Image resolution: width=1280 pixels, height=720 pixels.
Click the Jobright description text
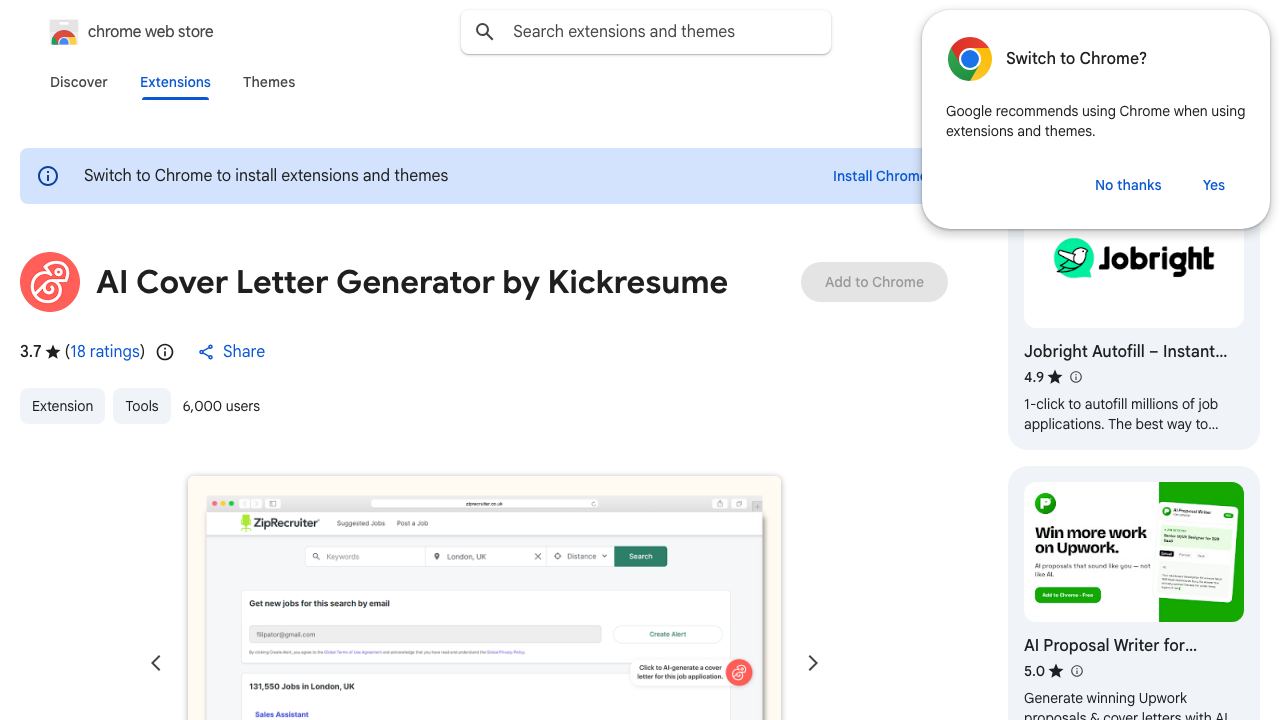point(1121,414)
